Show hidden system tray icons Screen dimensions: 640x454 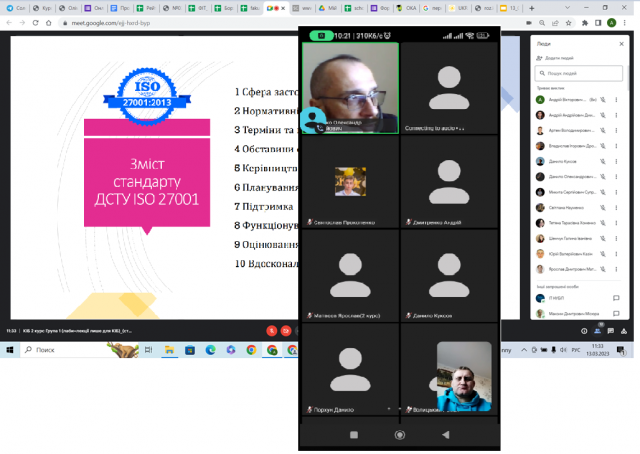[x=524, y=350]
